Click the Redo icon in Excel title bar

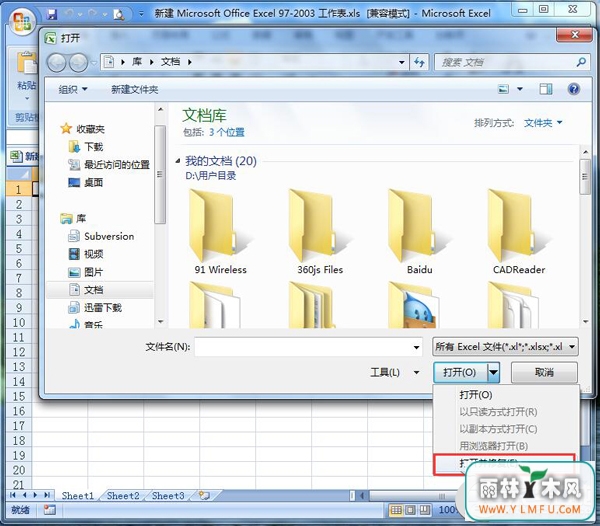point(93,14)
